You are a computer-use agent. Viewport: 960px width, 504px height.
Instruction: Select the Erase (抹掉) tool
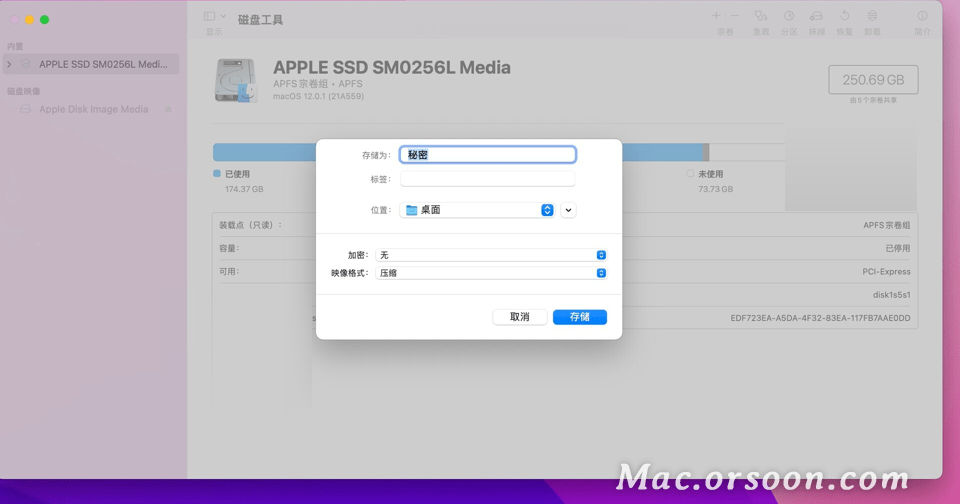(x=816, y=16)
